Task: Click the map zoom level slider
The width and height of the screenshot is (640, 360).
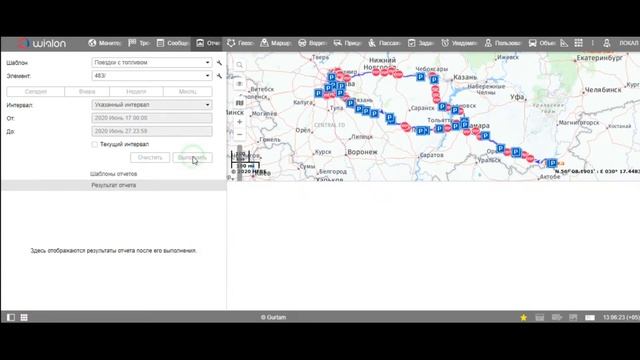Action: (x=240, y=162)
